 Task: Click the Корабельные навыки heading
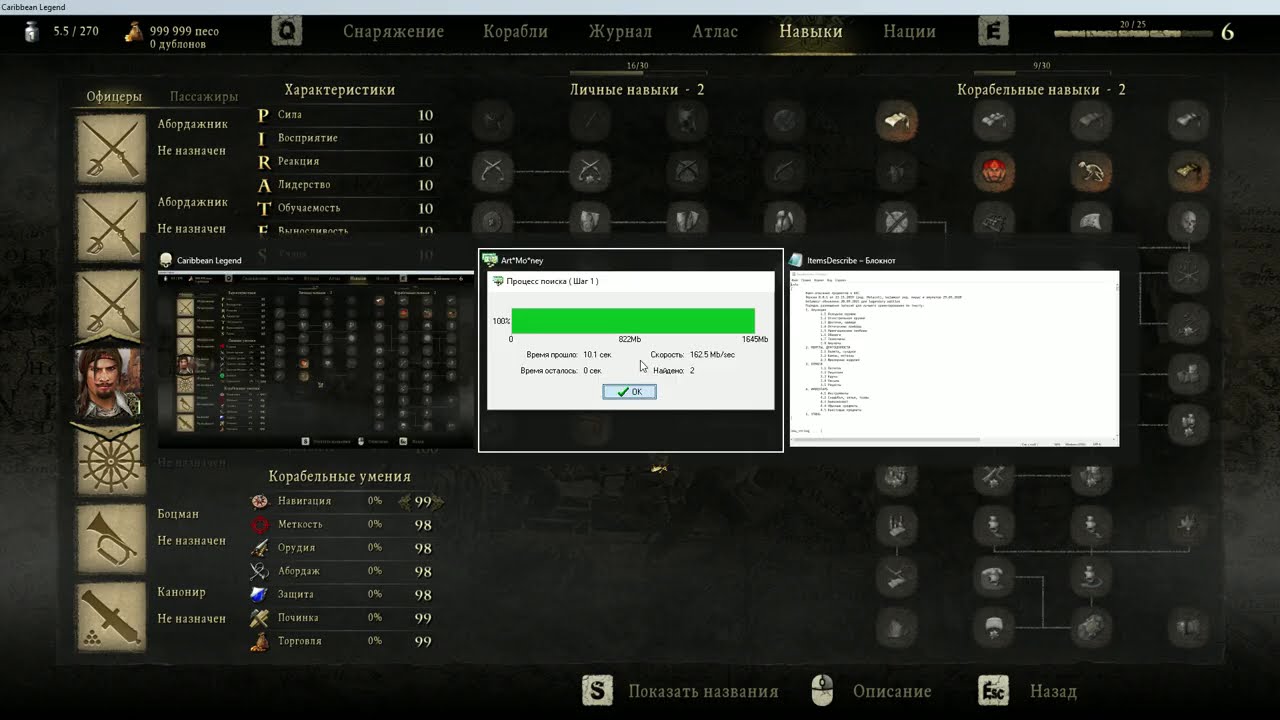pyautogui.click(x=1041, y=90)
